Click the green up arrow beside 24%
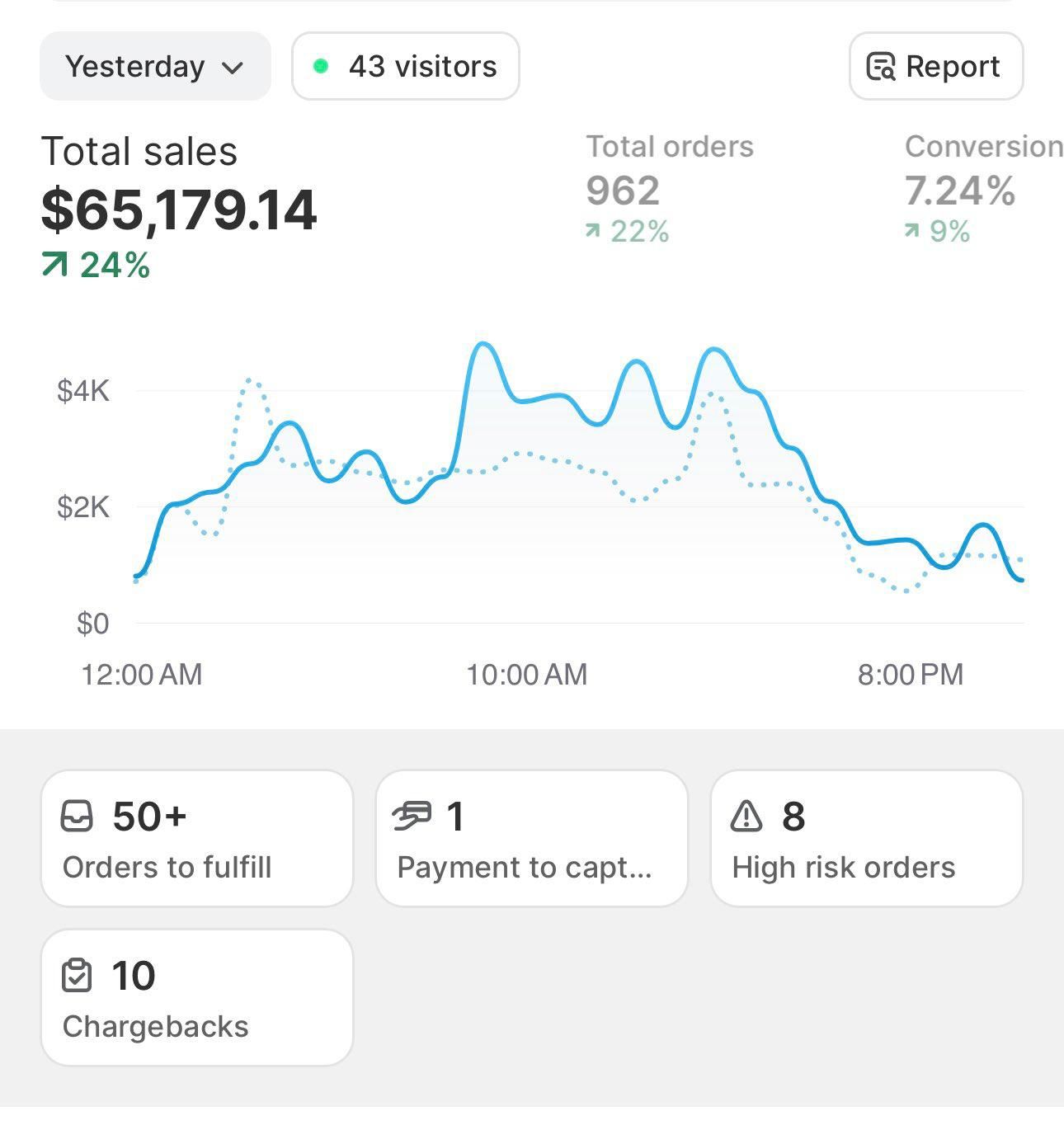This screenshot has width=1064, height=1144. pos(54,265)
